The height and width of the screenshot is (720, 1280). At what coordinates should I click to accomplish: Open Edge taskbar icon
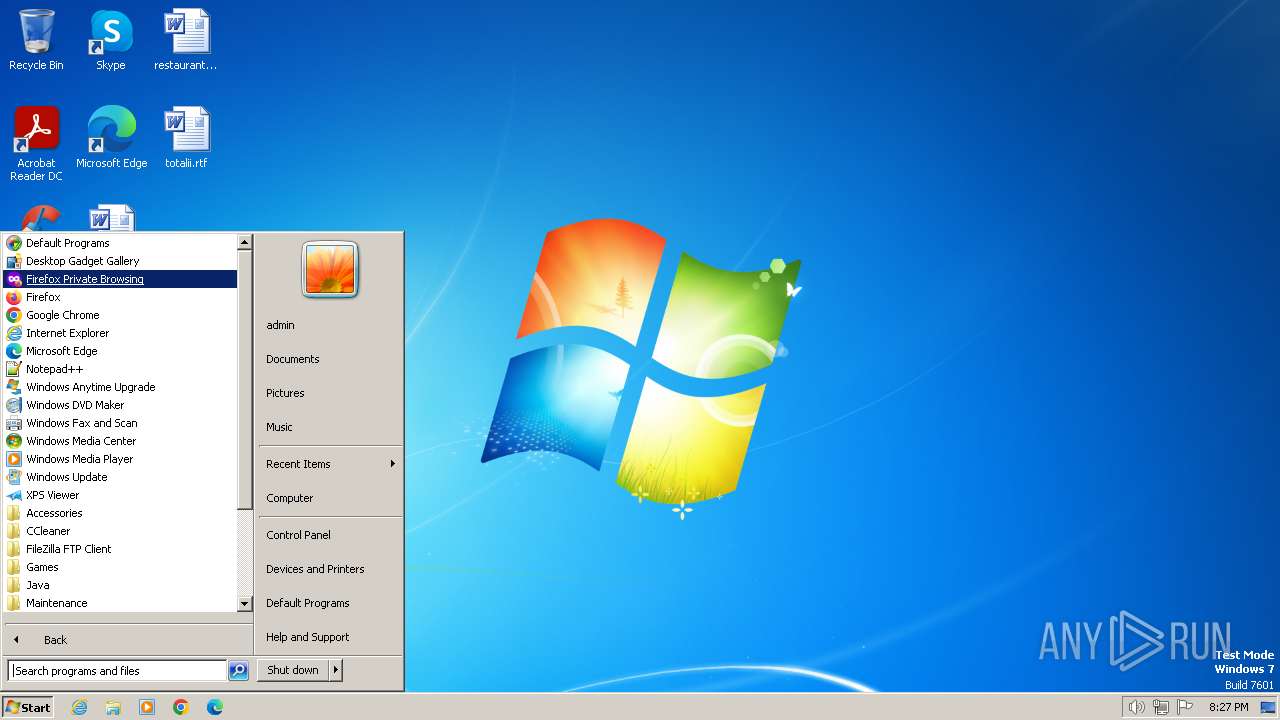point(215,707)
